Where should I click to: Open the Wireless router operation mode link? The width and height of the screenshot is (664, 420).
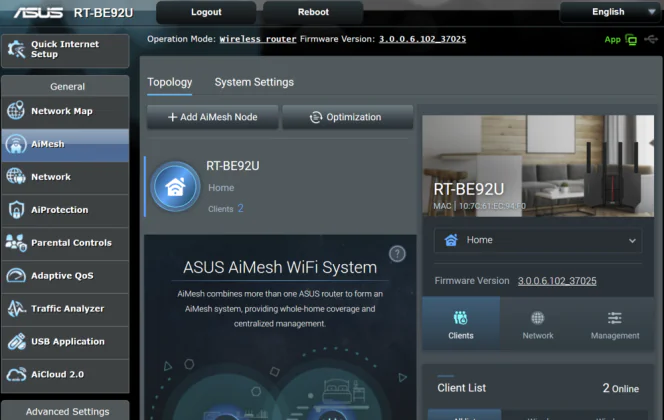[258, 39]
